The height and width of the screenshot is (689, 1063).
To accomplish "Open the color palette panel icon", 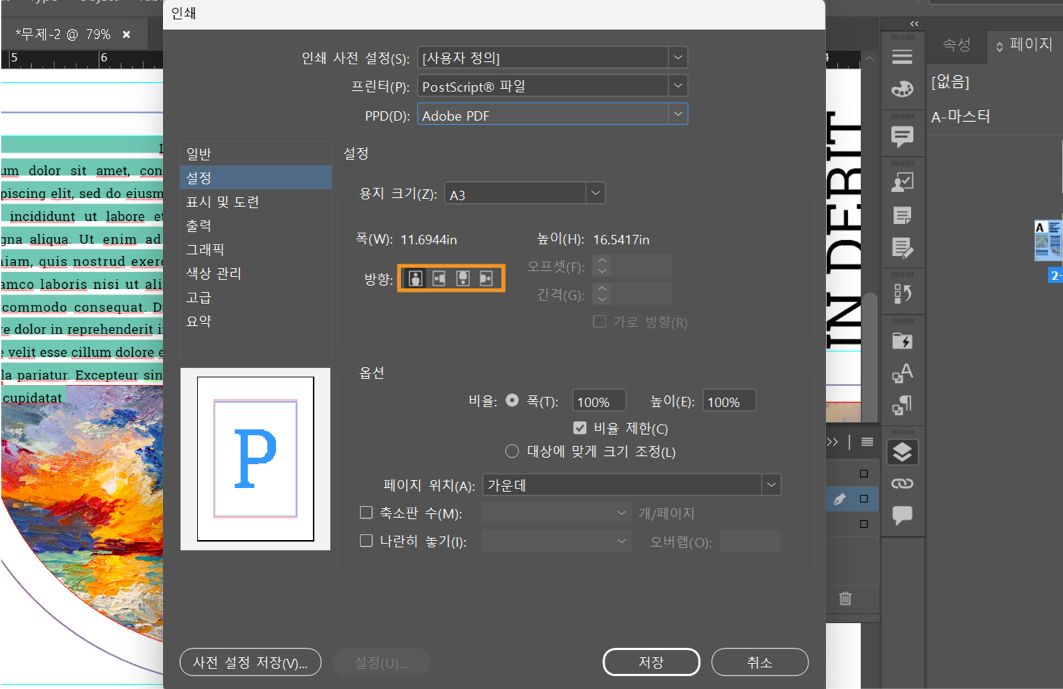I will coord(902,89).
